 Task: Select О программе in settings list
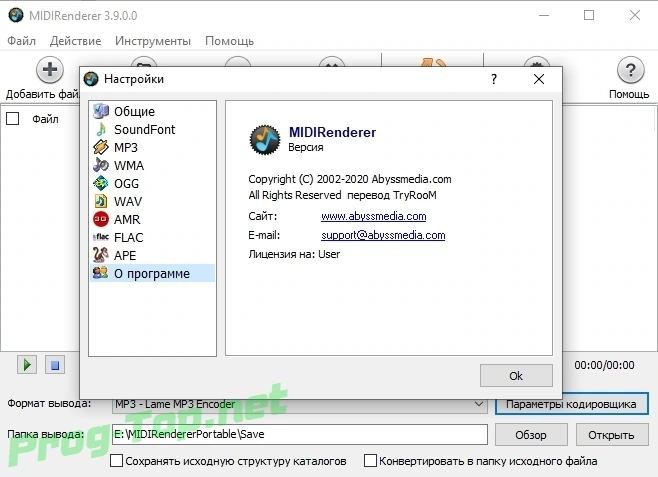(x=152, y=274)
